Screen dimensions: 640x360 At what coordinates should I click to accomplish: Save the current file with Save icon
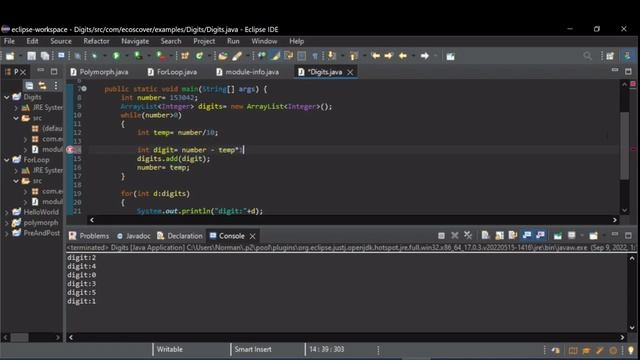point(31,56)
